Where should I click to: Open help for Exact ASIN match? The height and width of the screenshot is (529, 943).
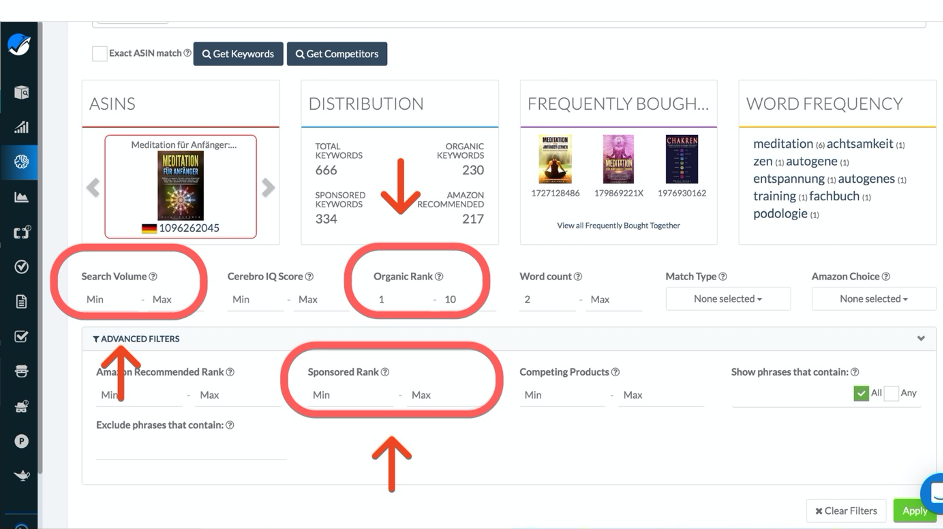tap(187, 53)
